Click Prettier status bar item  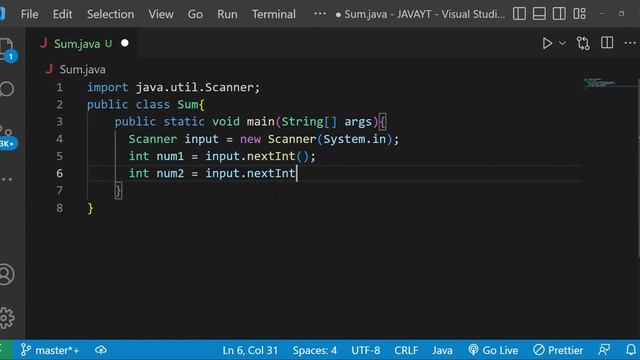point(558,350)
